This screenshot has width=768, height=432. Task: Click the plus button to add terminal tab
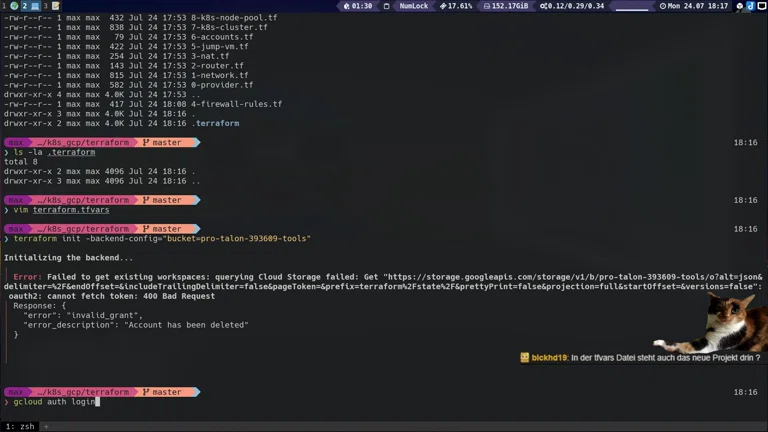[45, 426]
